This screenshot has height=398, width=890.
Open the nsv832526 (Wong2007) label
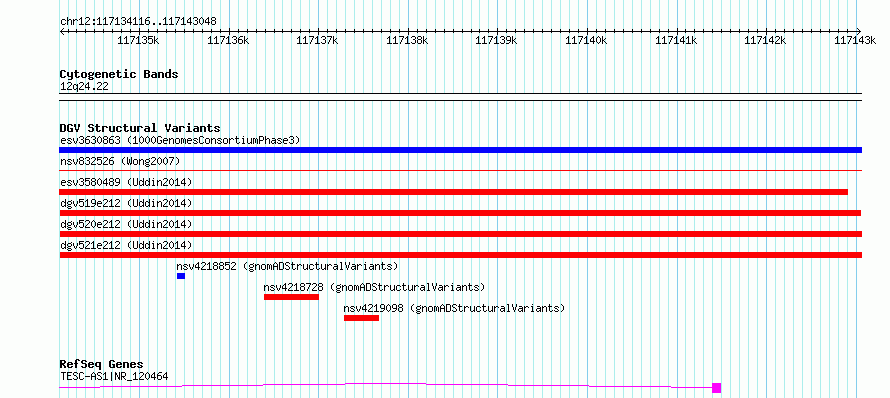click(120, 161)
